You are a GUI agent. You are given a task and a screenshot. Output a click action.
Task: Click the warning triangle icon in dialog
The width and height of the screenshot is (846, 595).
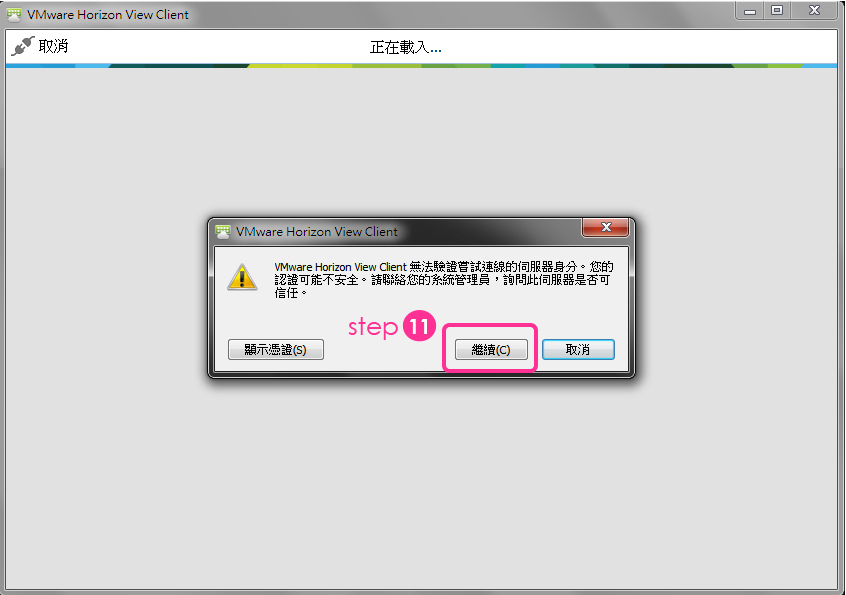[x=242, y=277]
